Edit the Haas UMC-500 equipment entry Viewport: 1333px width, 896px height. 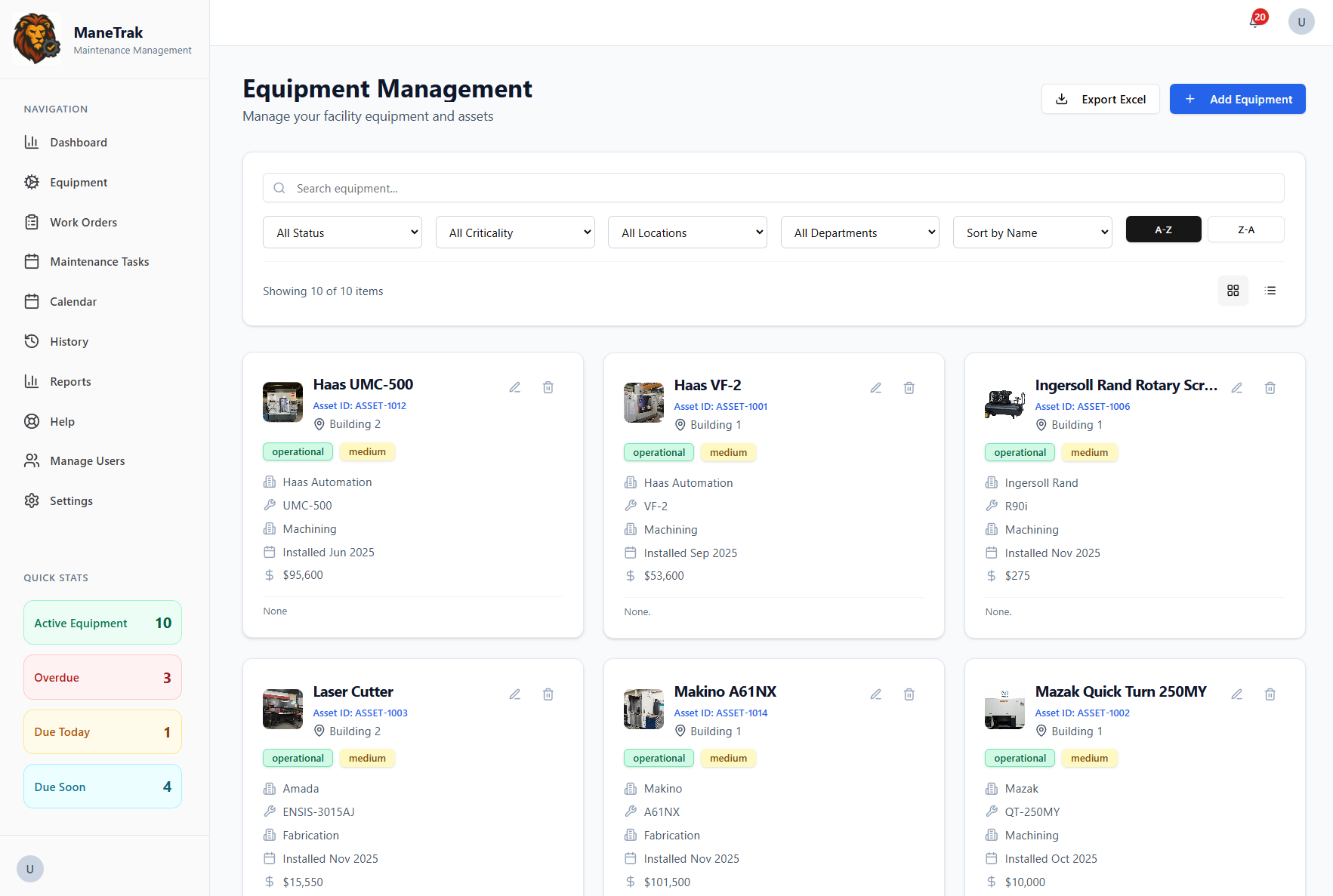(515, 386)
